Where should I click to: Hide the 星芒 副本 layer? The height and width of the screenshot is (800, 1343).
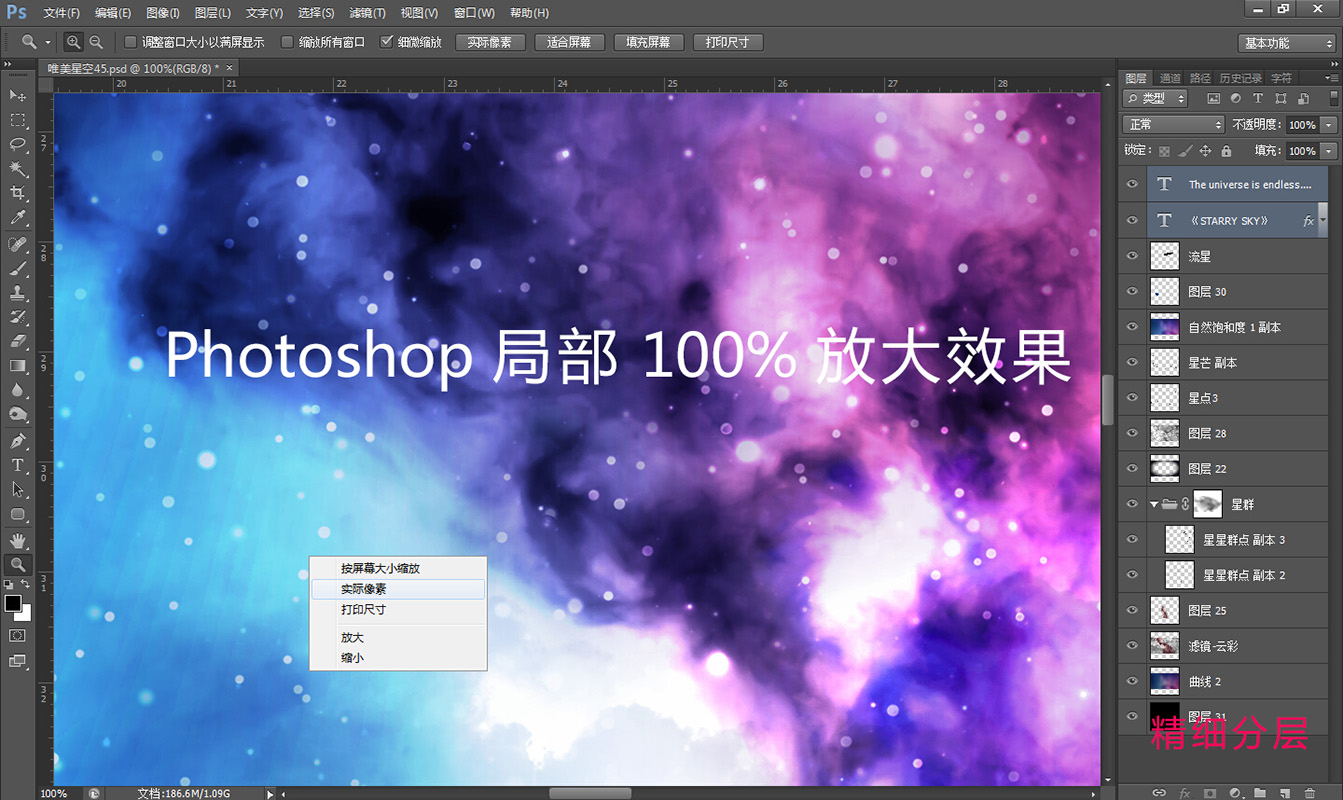(x=1132, y=362)
